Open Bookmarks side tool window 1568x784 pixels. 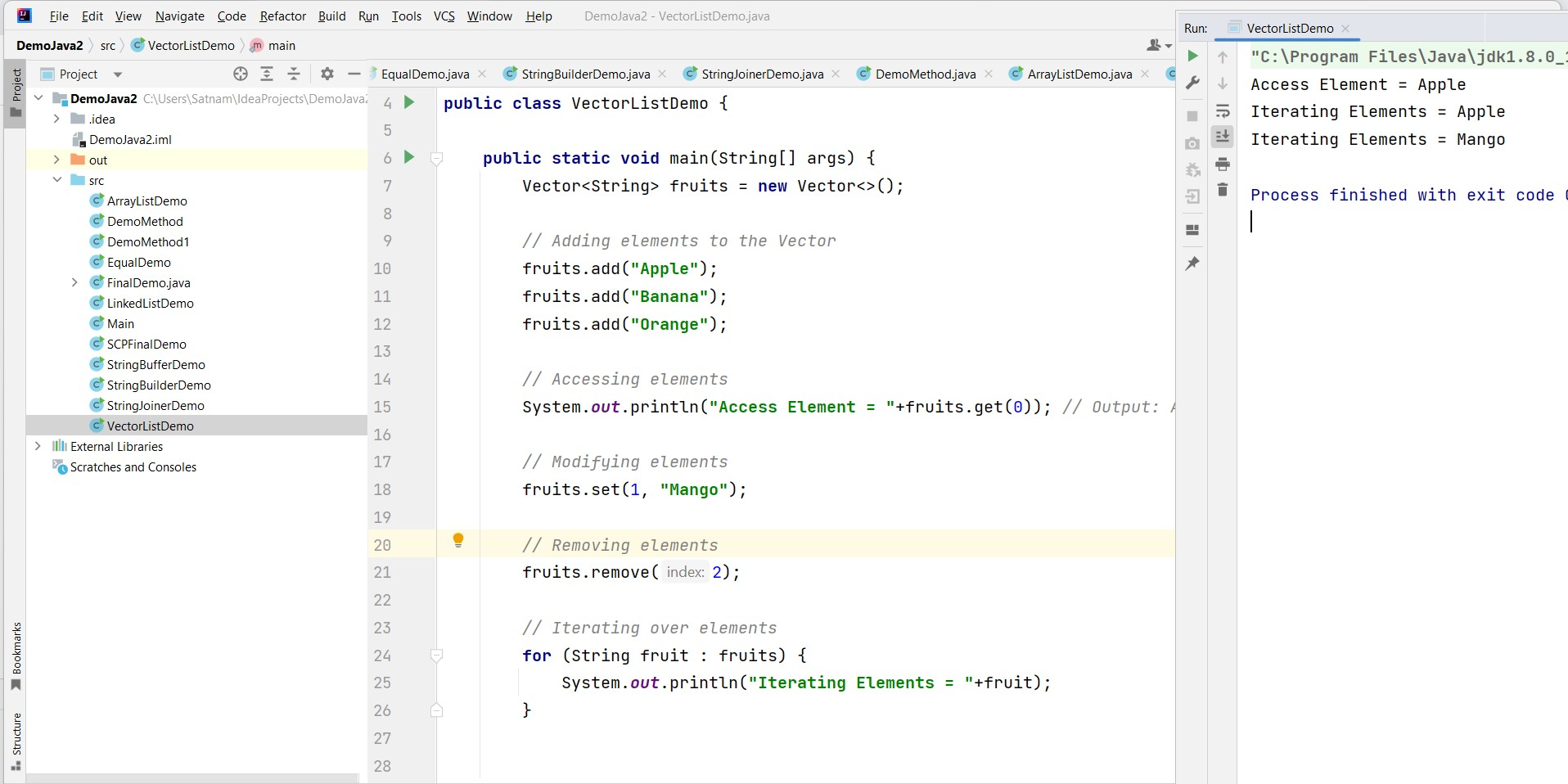[x=16, y=656]
